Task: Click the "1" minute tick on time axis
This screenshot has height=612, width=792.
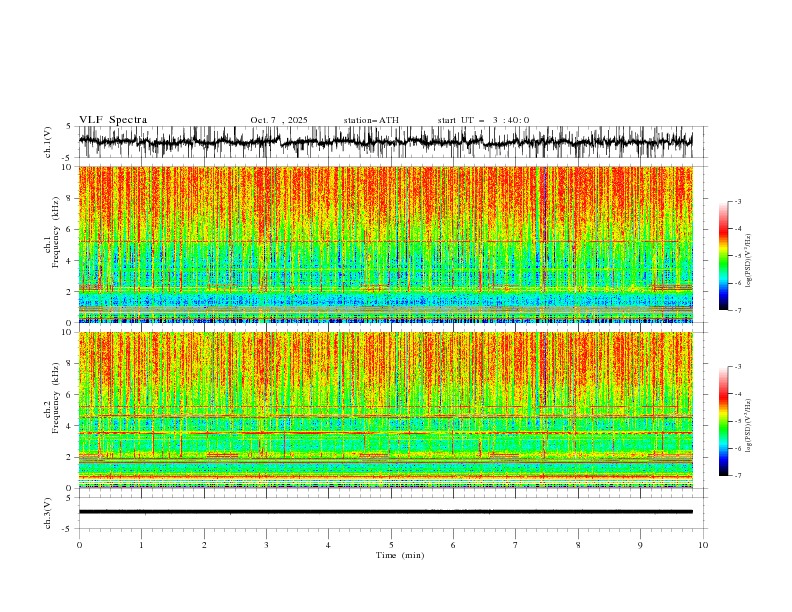Action: (x=141, y=545)
